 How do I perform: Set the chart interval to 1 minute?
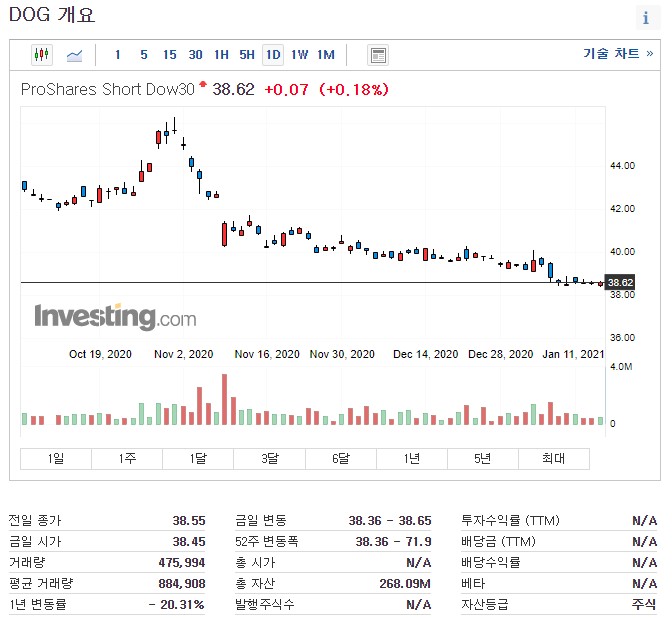(x=117, y=55)
